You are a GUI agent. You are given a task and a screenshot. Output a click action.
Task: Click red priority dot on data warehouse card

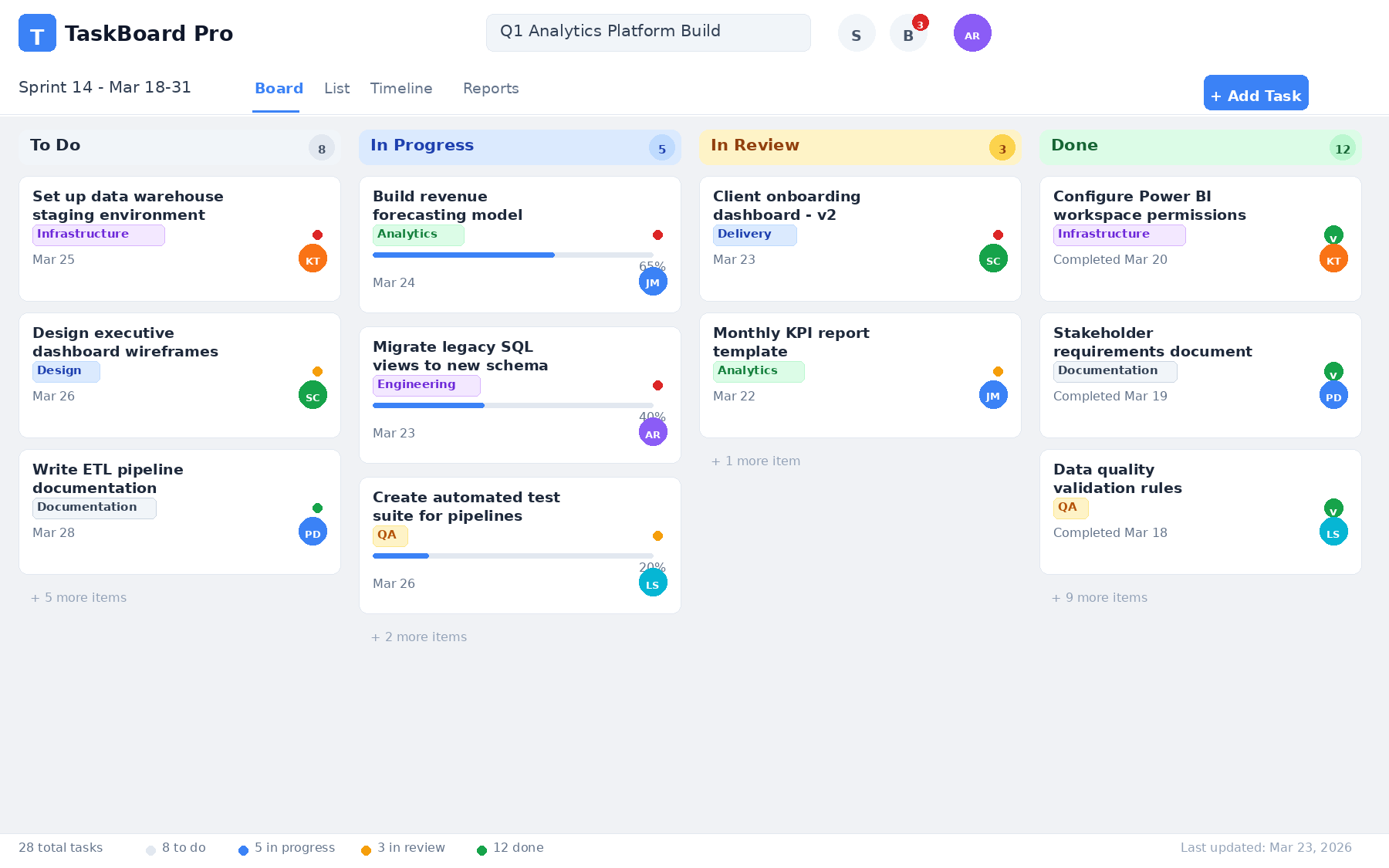317,235
